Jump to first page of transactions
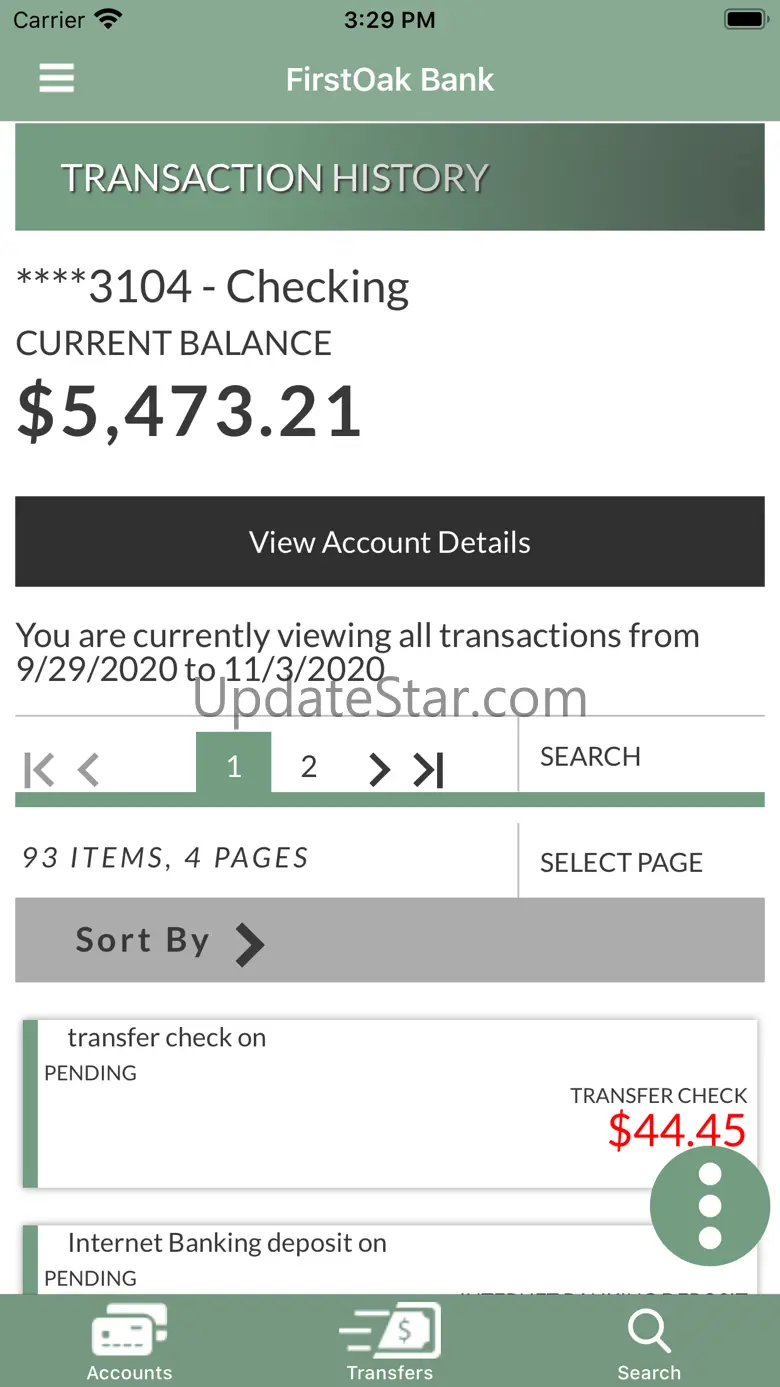The image size is (780, 1387). tap(39, 770)
